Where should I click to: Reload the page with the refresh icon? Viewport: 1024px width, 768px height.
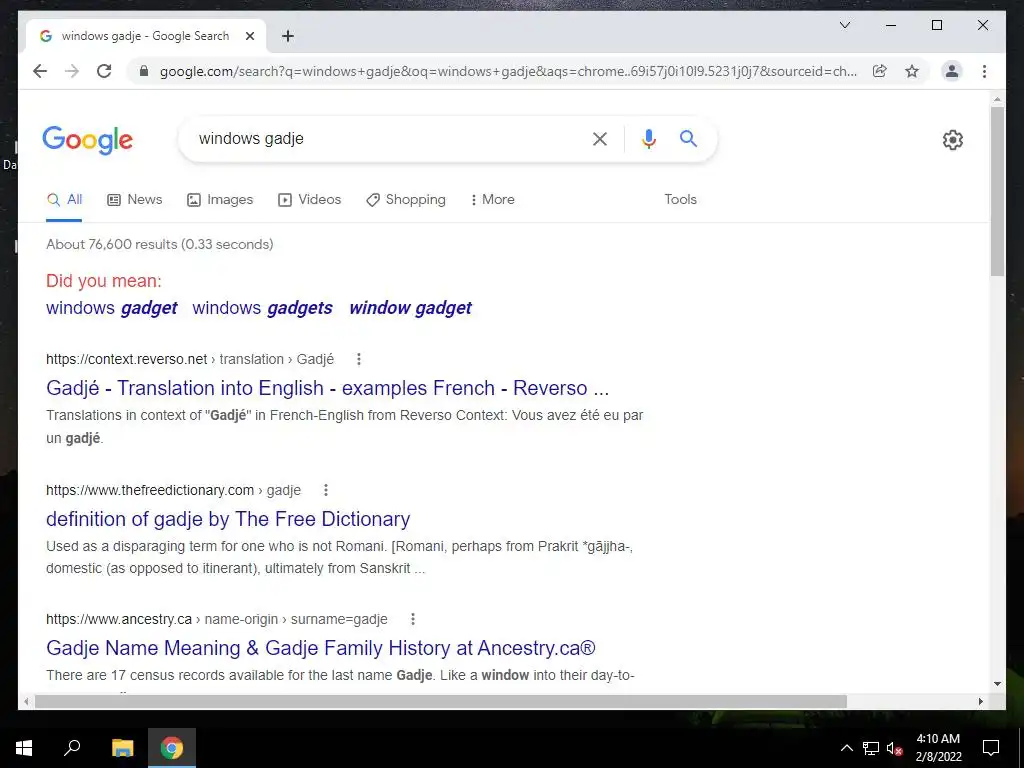104,71
